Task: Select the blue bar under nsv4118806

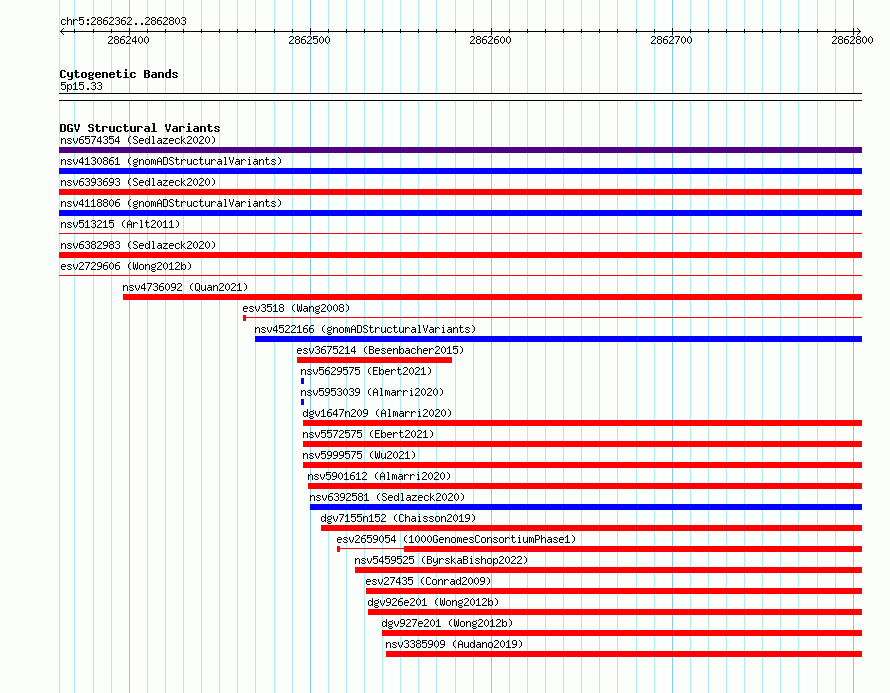Action: pyautogui.click(x=460, y=213)
